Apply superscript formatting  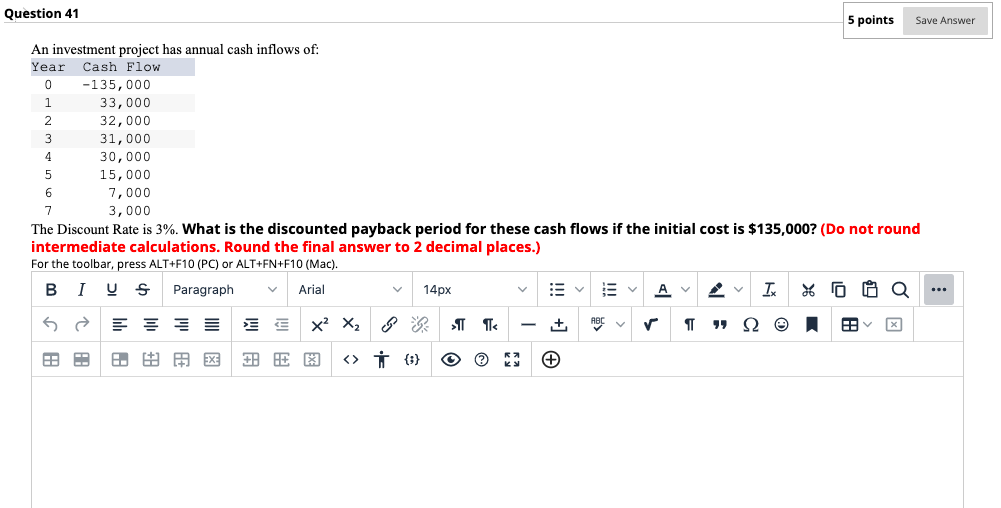click(320, 325)
